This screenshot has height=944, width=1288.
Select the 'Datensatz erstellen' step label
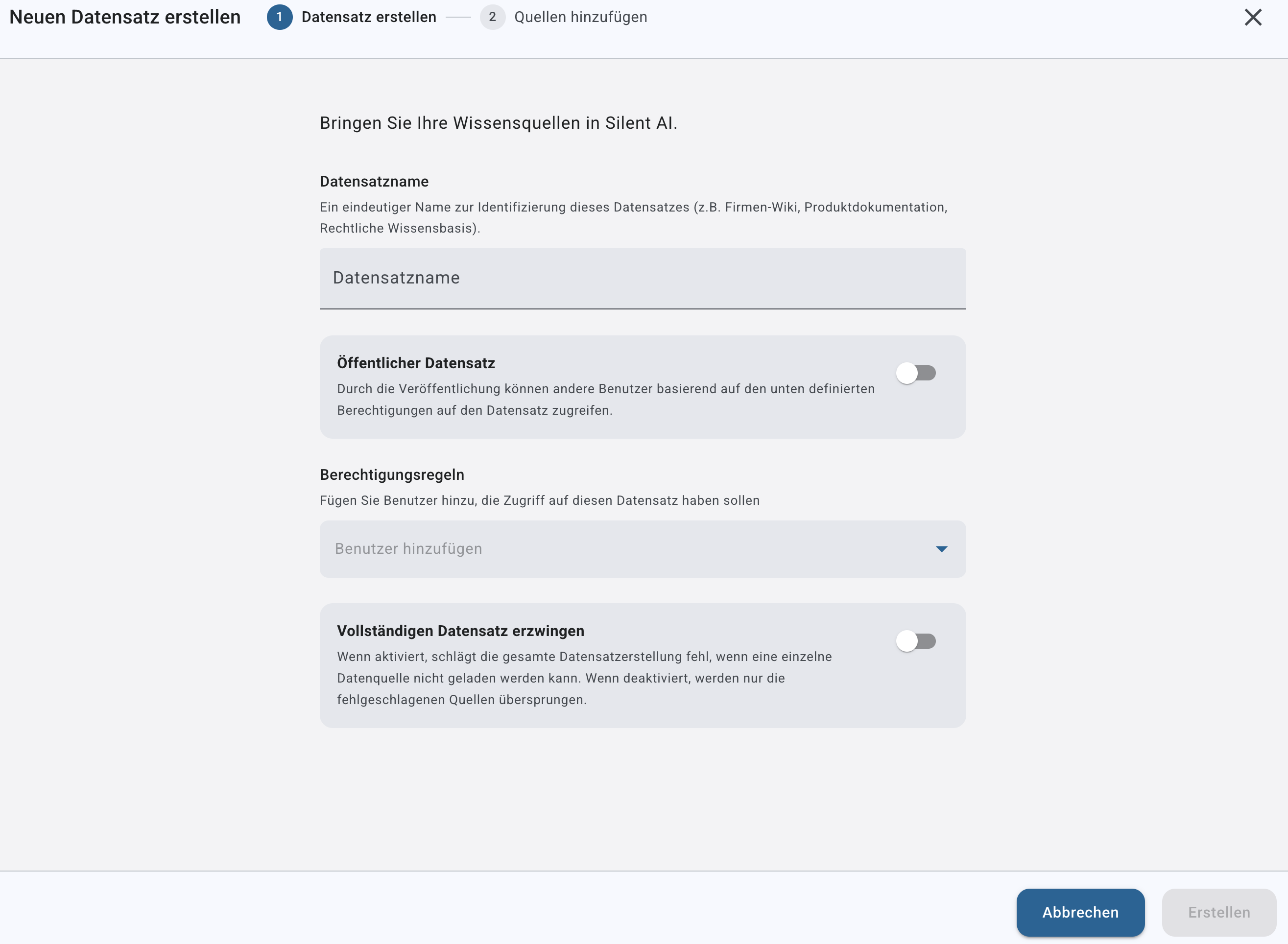(369, 17)
